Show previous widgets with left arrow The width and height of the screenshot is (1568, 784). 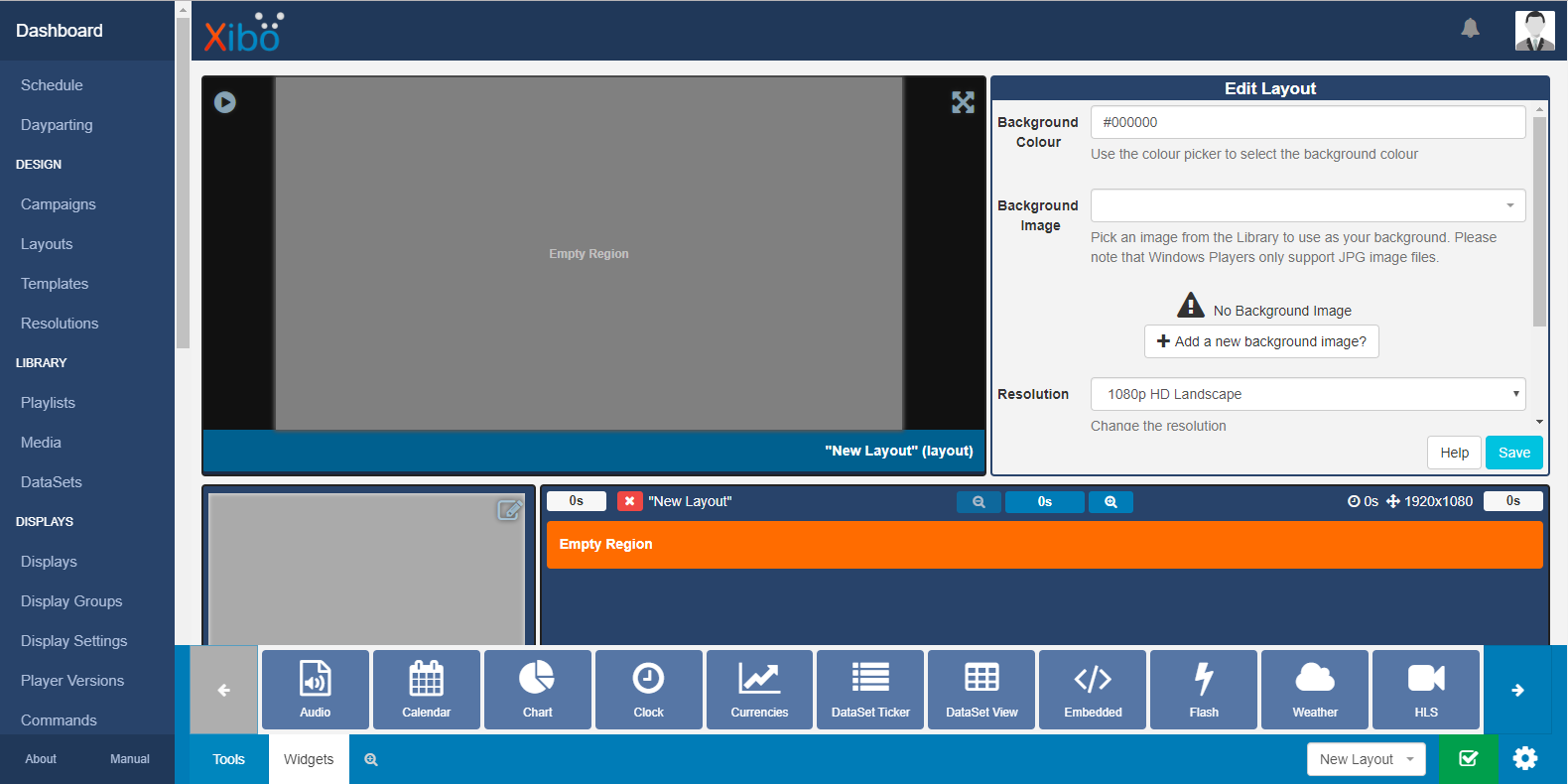[224, 690]
